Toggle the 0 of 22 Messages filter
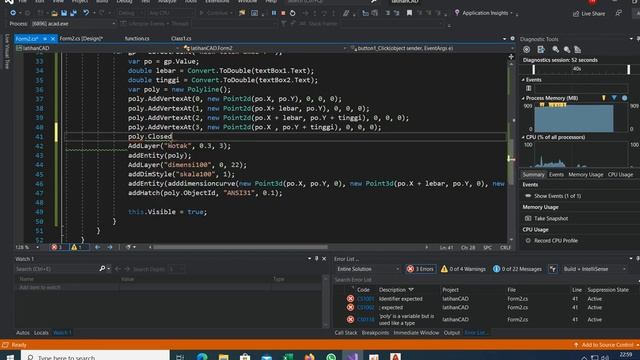 (x=517, y=269)
